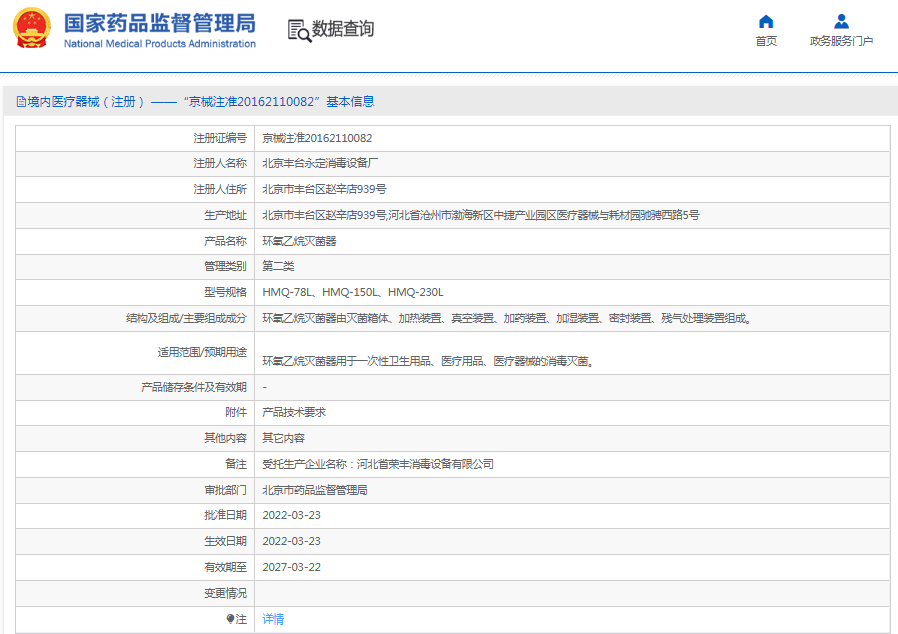
Task: Click the 变更情况 label
Action: 225,593
